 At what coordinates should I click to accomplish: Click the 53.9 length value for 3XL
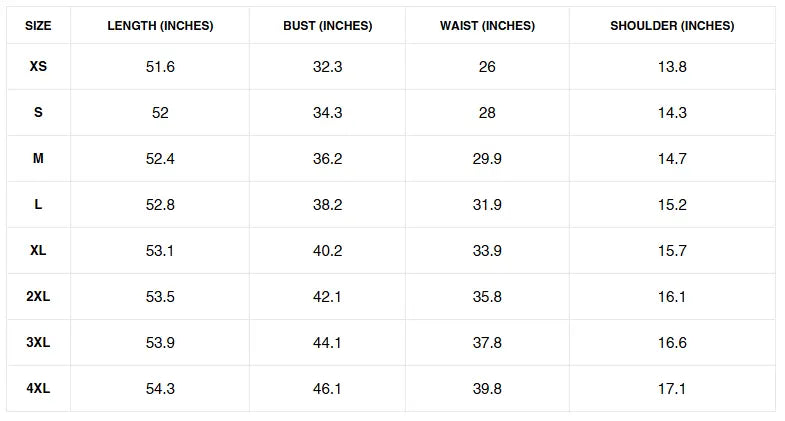(160, 343)
